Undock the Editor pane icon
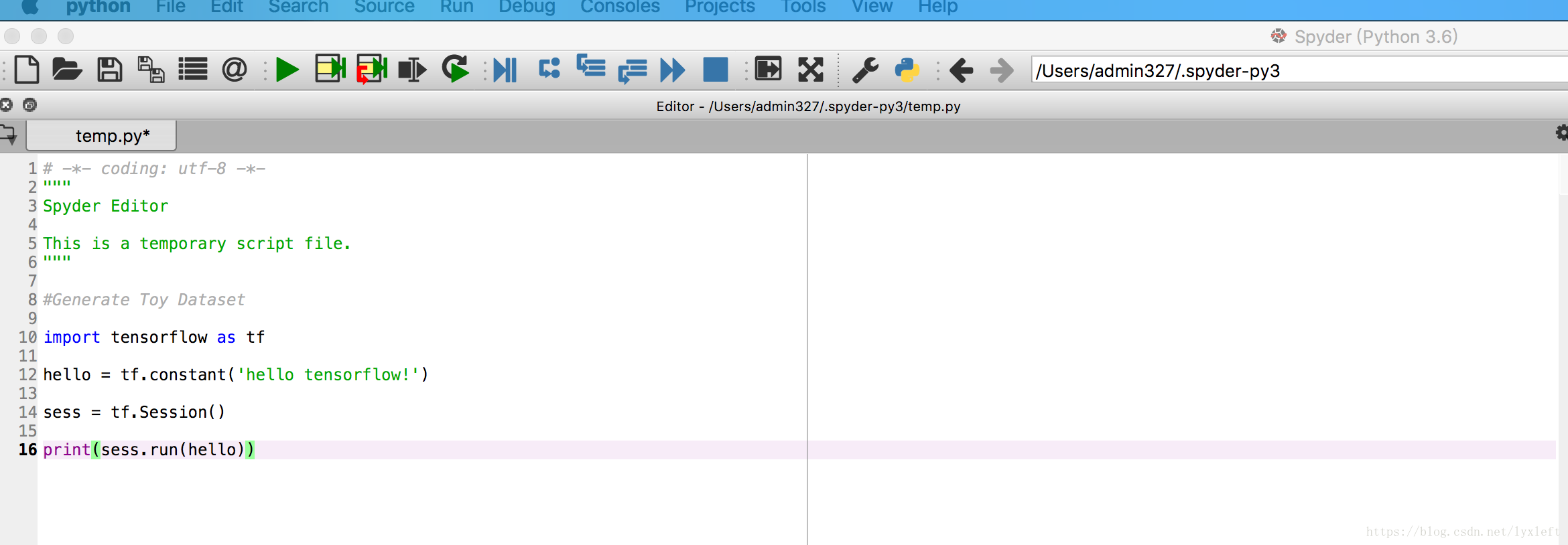Image resolution: width=1568 pixels, height=545 pixels. (29, 104)
